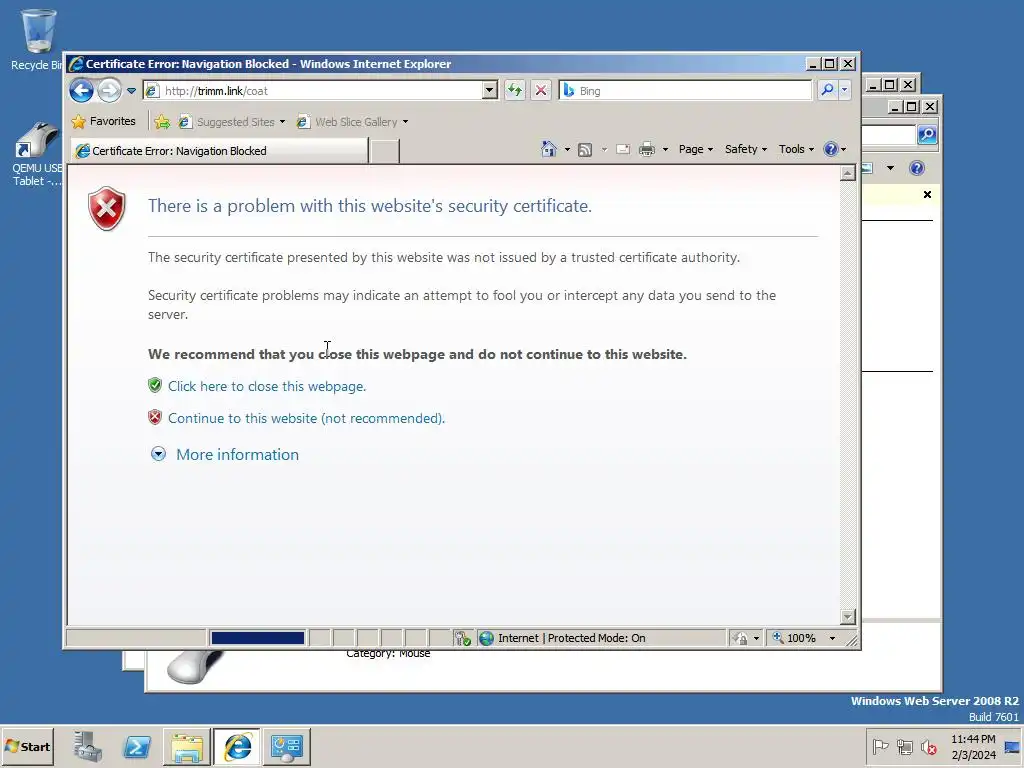Open Server Manager from the taskbar
Viewport: 1024px width, 768px height.
[88, 746]
